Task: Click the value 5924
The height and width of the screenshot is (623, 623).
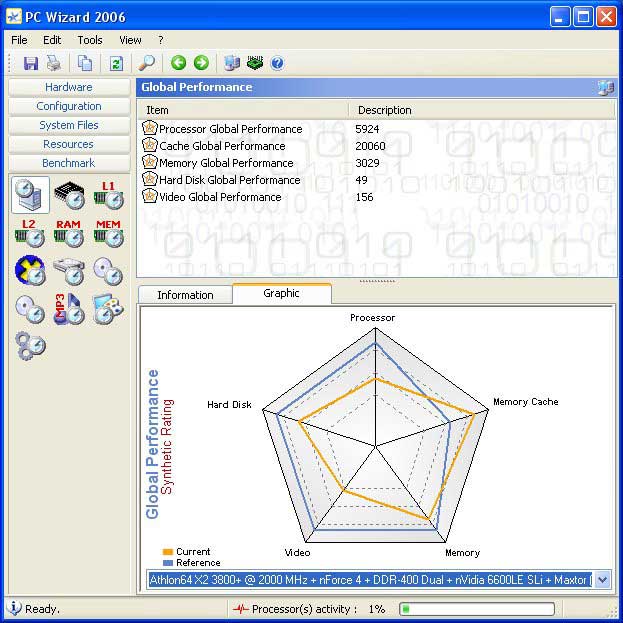Action: pyautogui.click(x=367, y=129)
